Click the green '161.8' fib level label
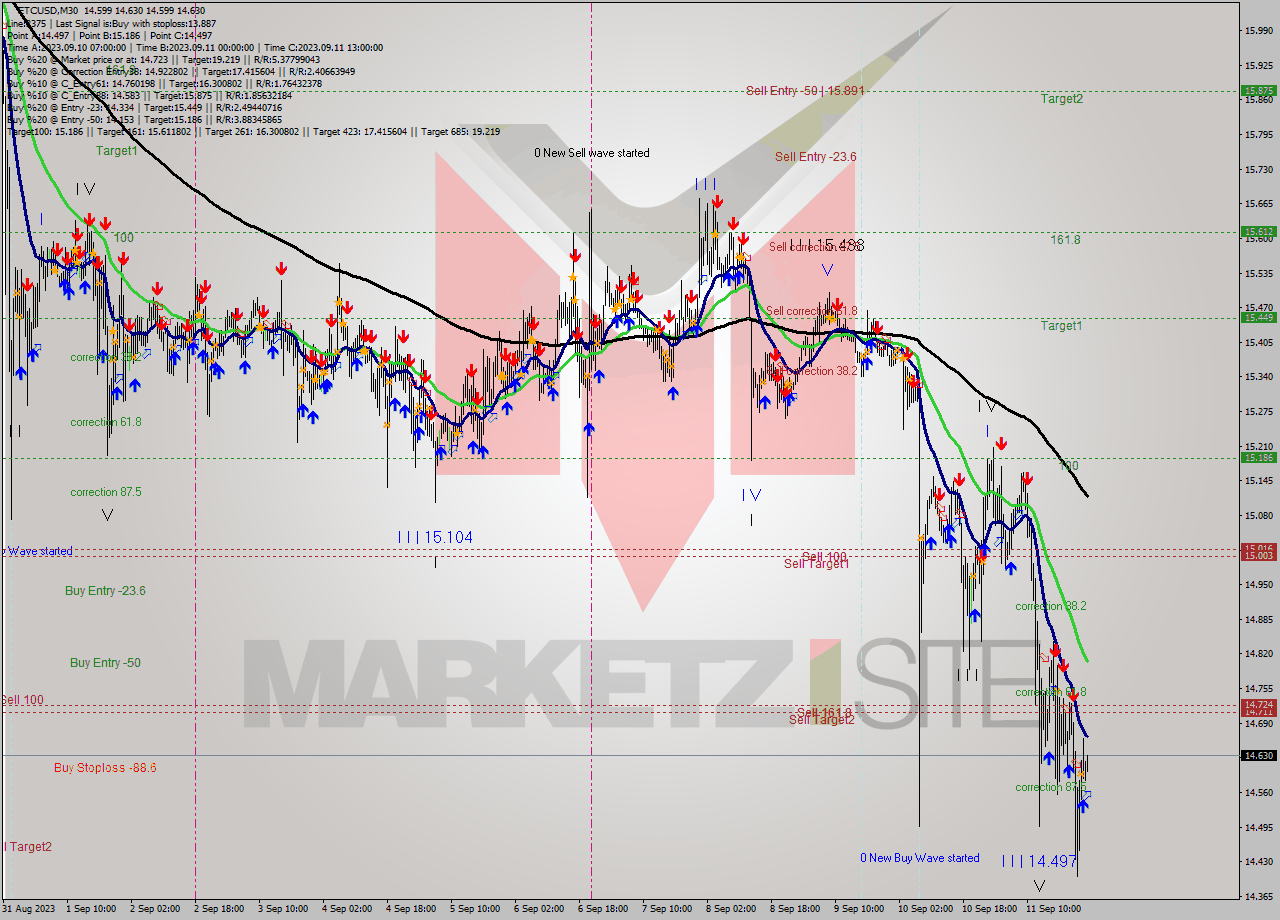The height and width of the screenshot is (920, 1280). click(x=1065, y=240)
